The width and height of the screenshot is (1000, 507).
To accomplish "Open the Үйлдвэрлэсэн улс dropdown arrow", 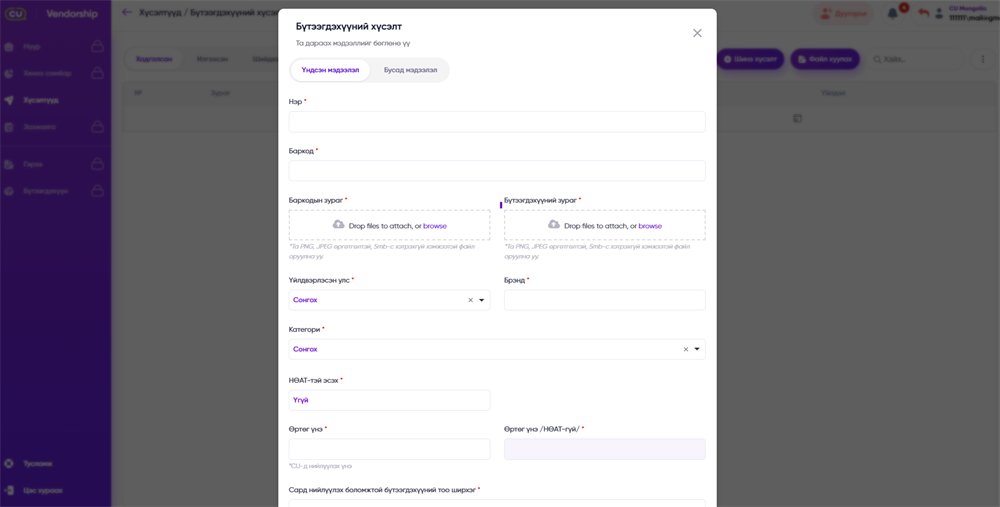I will 482,300.
